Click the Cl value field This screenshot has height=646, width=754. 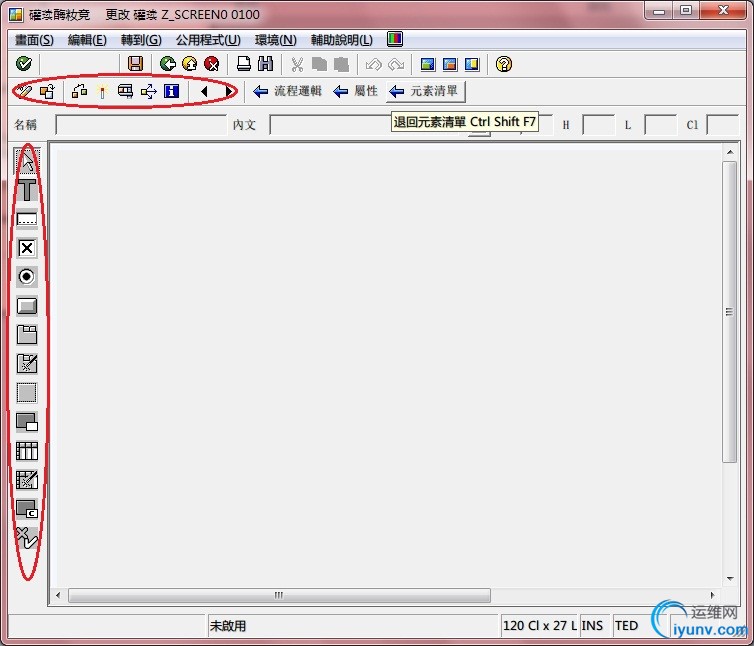[x=722, y=125]
